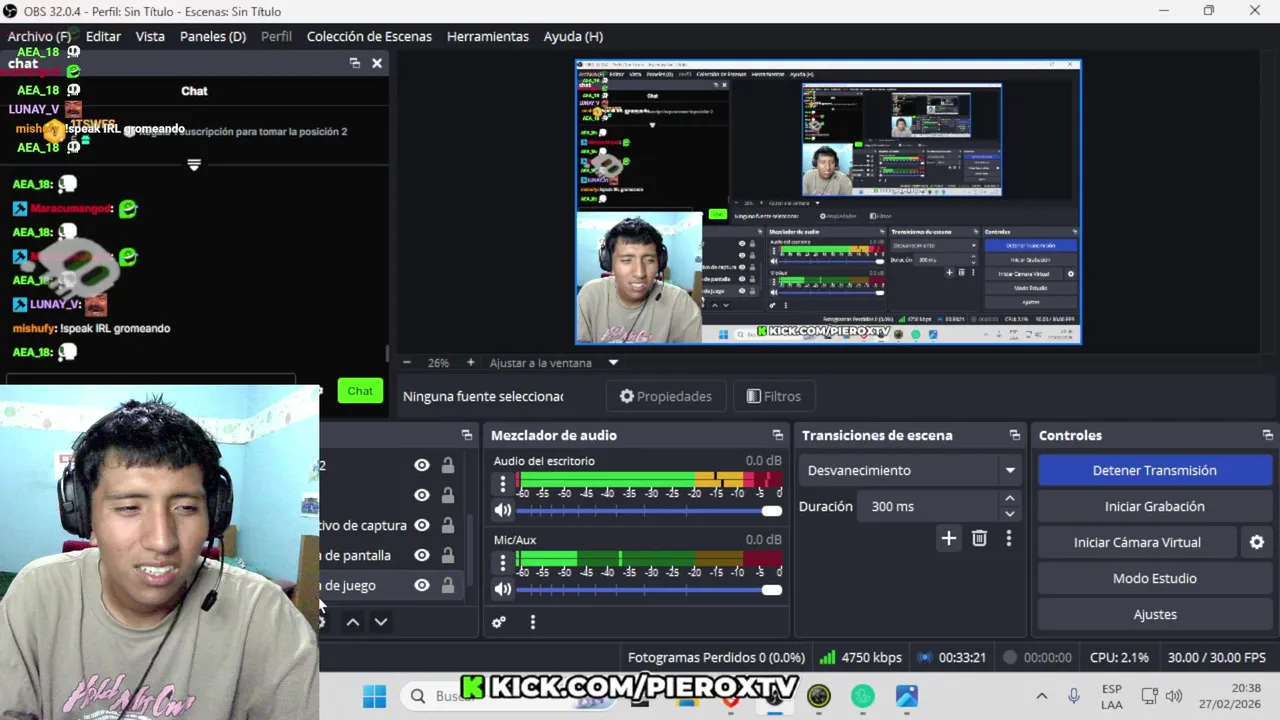1280x720 pixels.
Task: Open the Paneles menu
Action: pos(213,36)
